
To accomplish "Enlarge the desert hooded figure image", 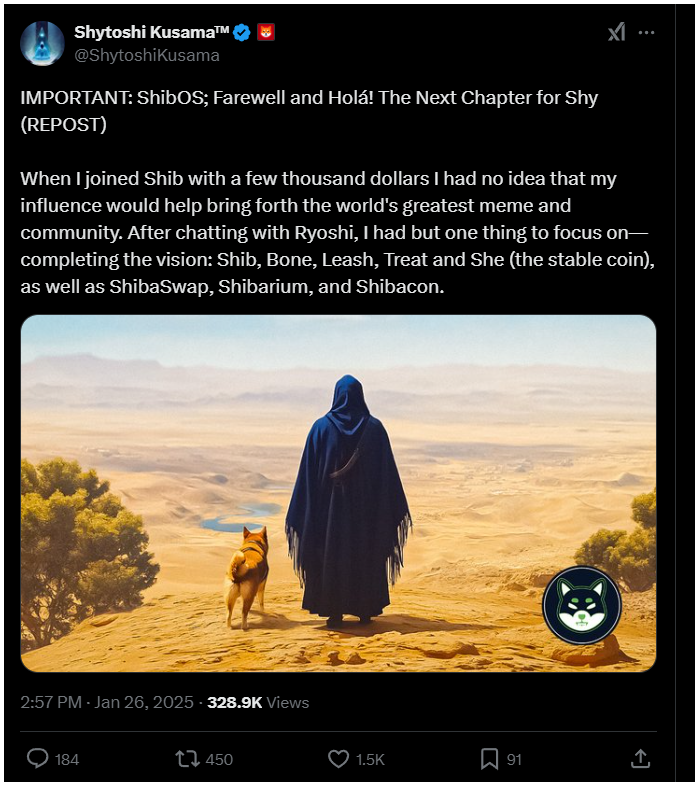I will [338, 493].
